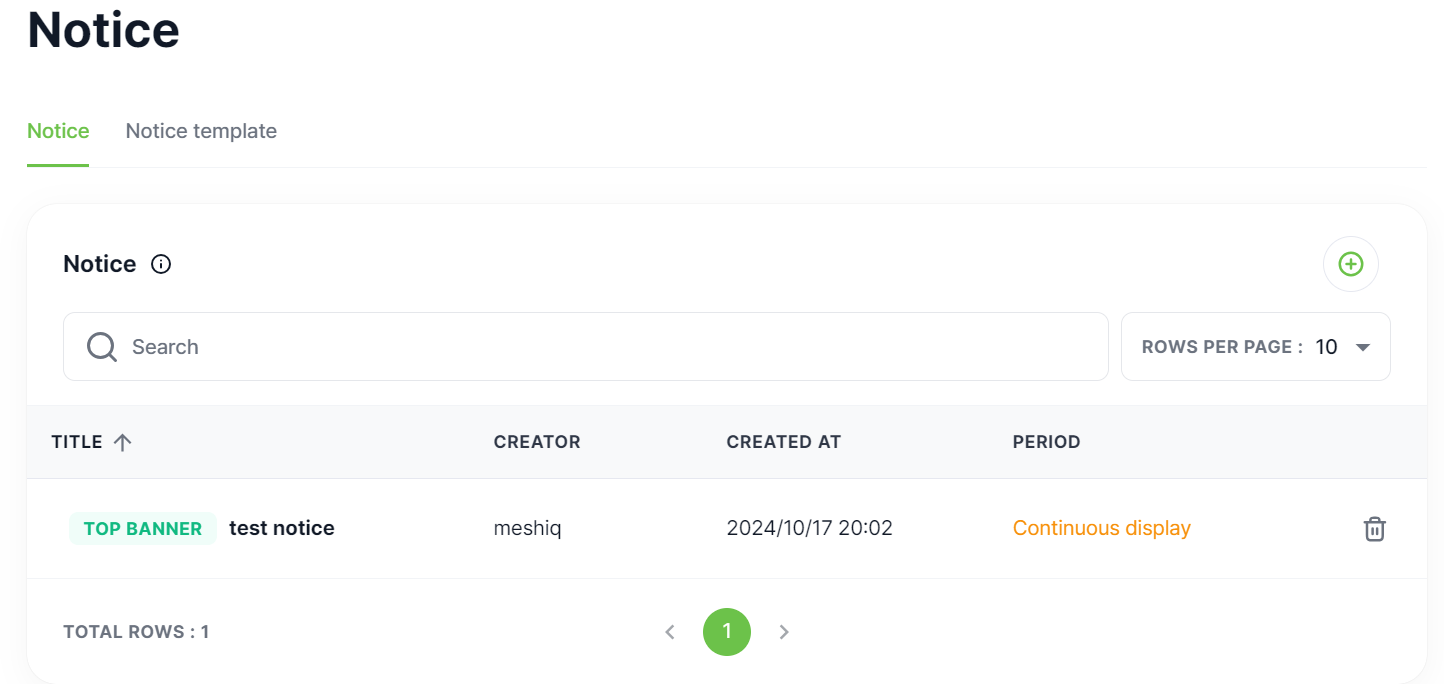Click the TOP BANNER tag
The width and height of the screenshot is (1444, 684).
[143, 528]
